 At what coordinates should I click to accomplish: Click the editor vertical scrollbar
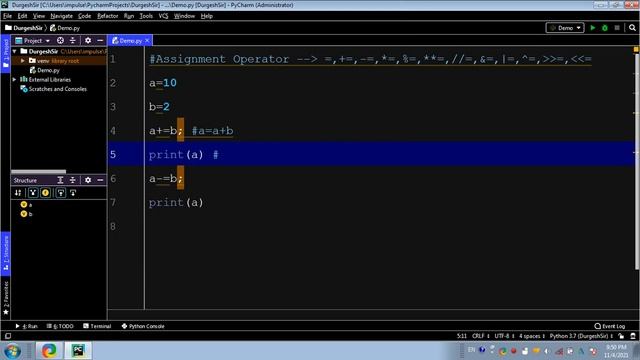[x=636, y=161]
